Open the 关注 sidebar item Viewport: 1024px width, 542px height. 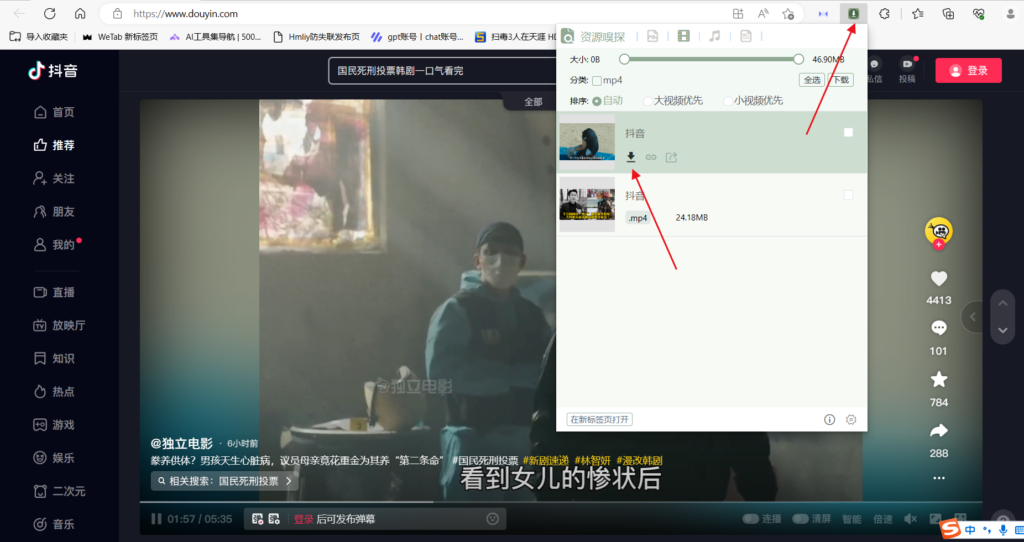point(54,178)
